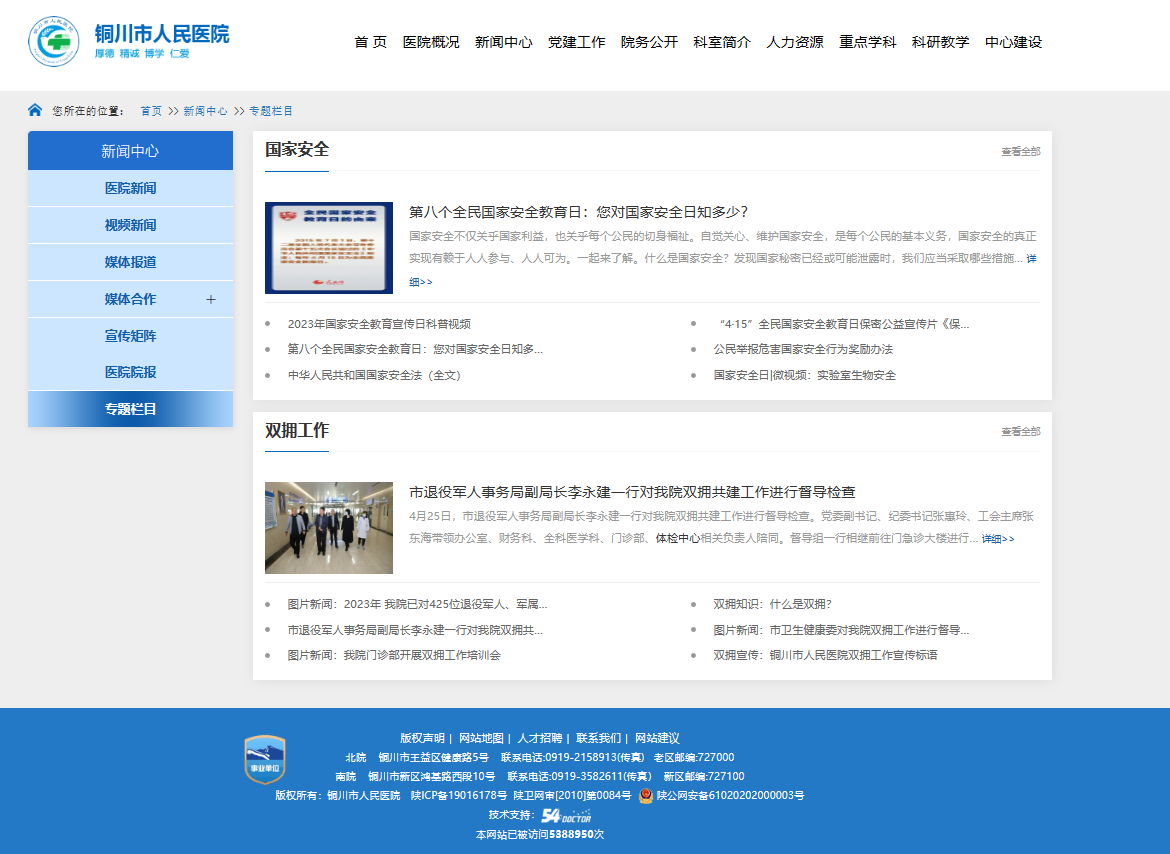
Task: Click the 54Doctor tech support logo
Action: click(566, 815)
